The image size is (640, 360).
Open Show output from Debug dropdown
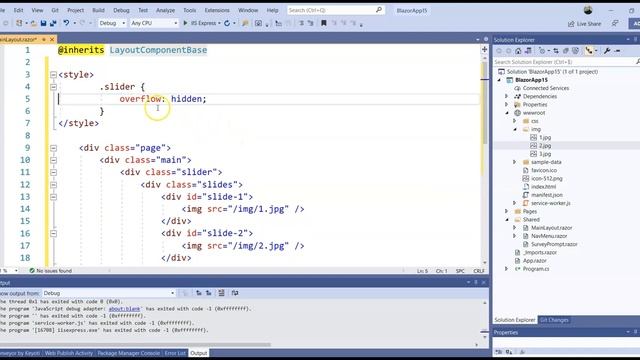[109, 293]
